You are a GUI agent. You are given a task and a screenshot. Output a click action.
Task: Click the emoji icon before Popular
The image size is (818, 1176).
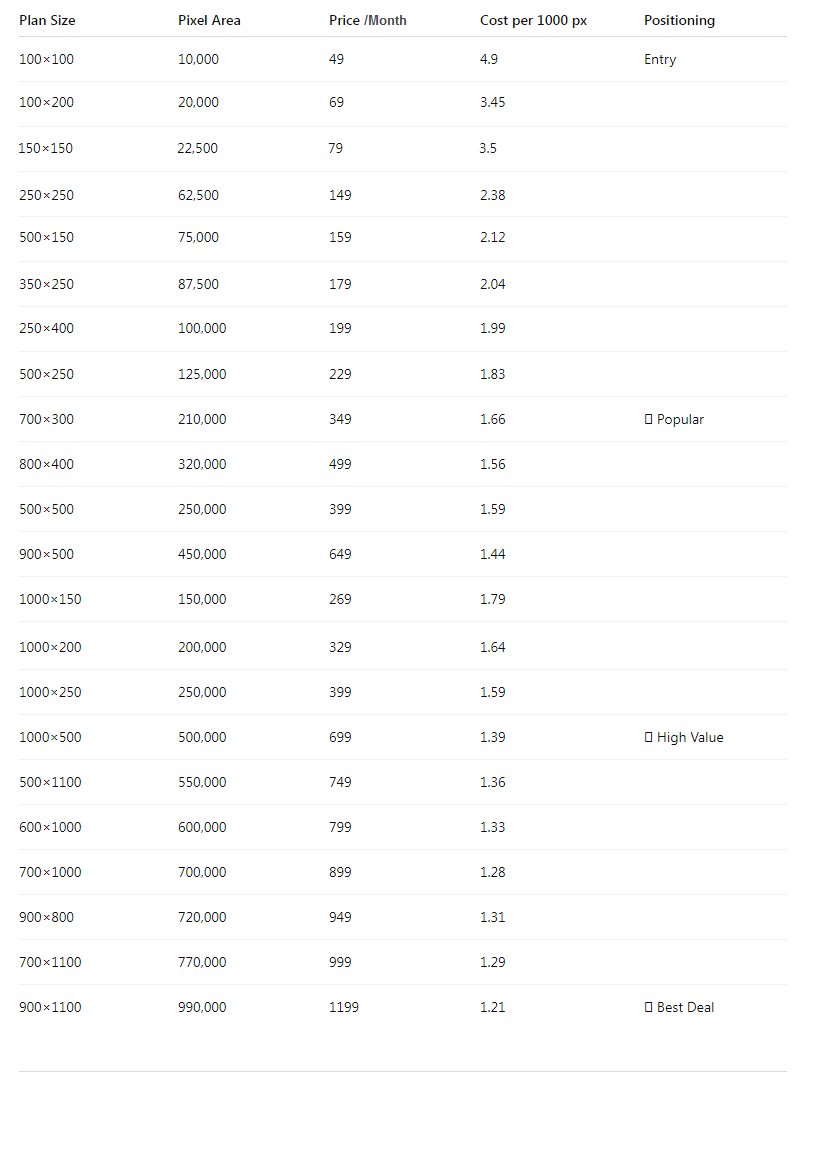pyautogui.click(x=649, y=420)
